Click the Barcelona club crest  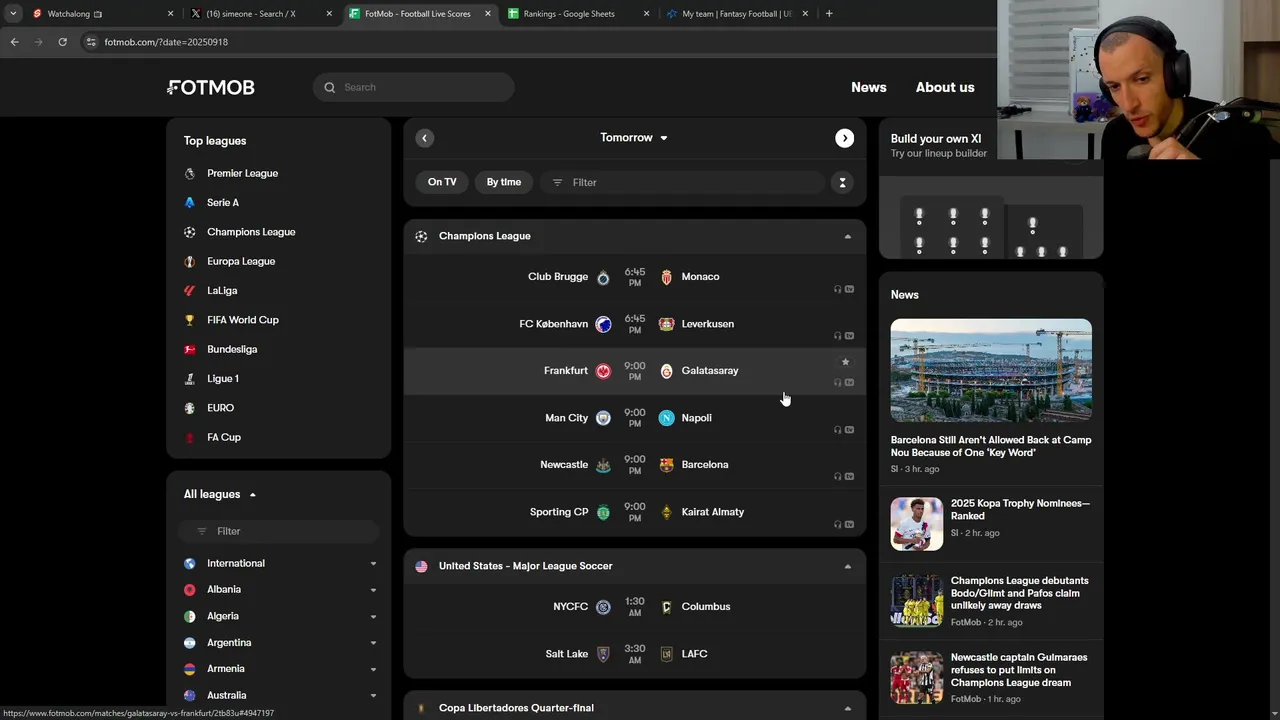click(x=667, y=465)
